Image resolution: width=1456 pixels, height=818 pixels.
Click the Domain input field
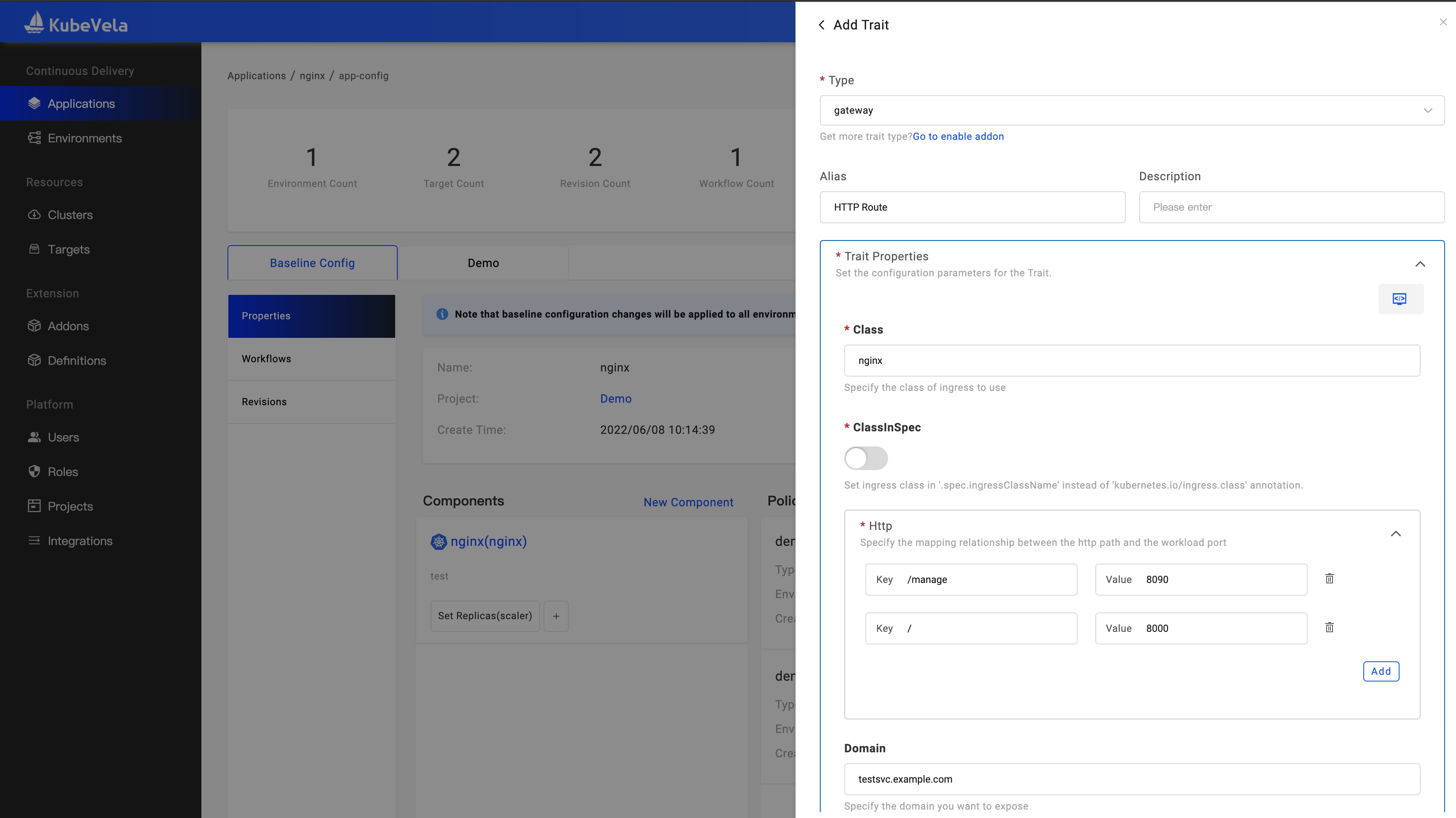(1132, 779)
